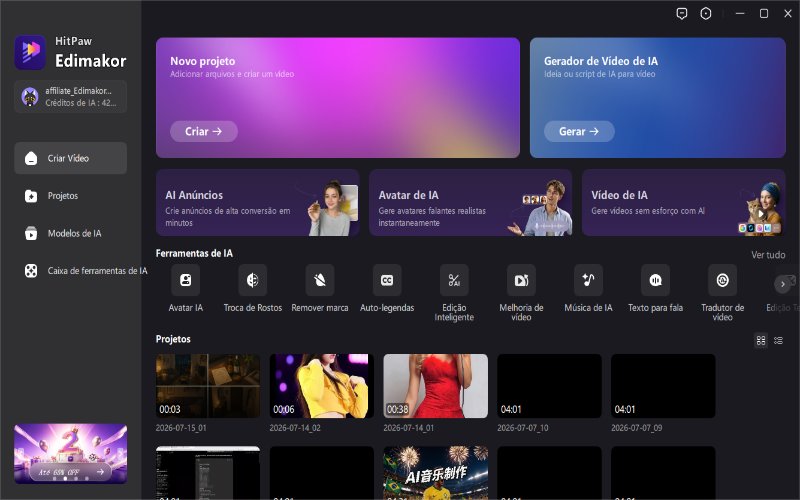Viewport: 800px width, 500px height.
Task: Open project thumbnail 2026-07-07_10
Action: point(549,386)
